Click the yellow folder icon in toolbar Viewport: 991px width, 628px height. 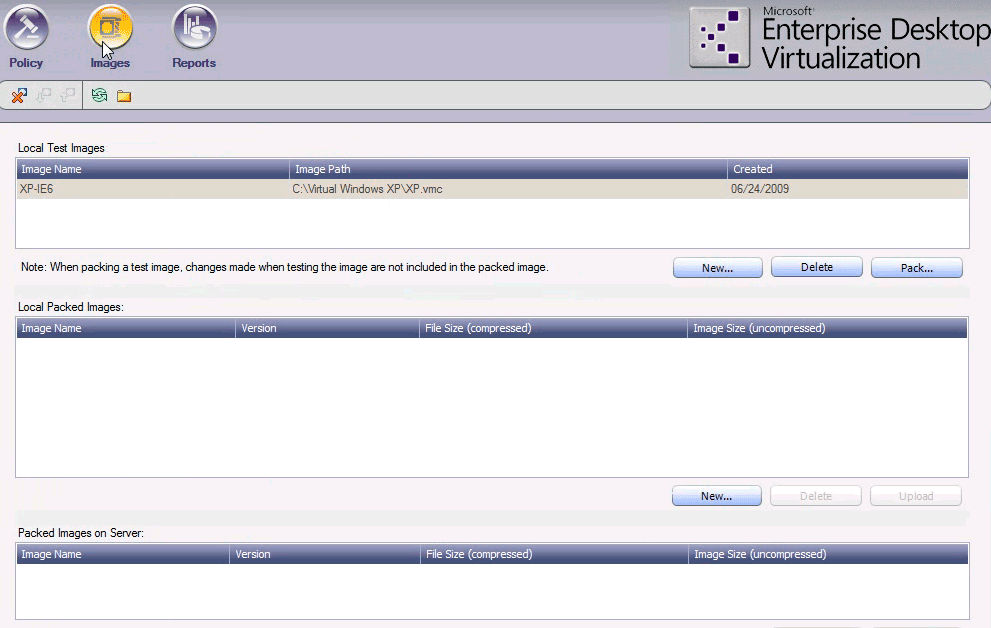124,96
